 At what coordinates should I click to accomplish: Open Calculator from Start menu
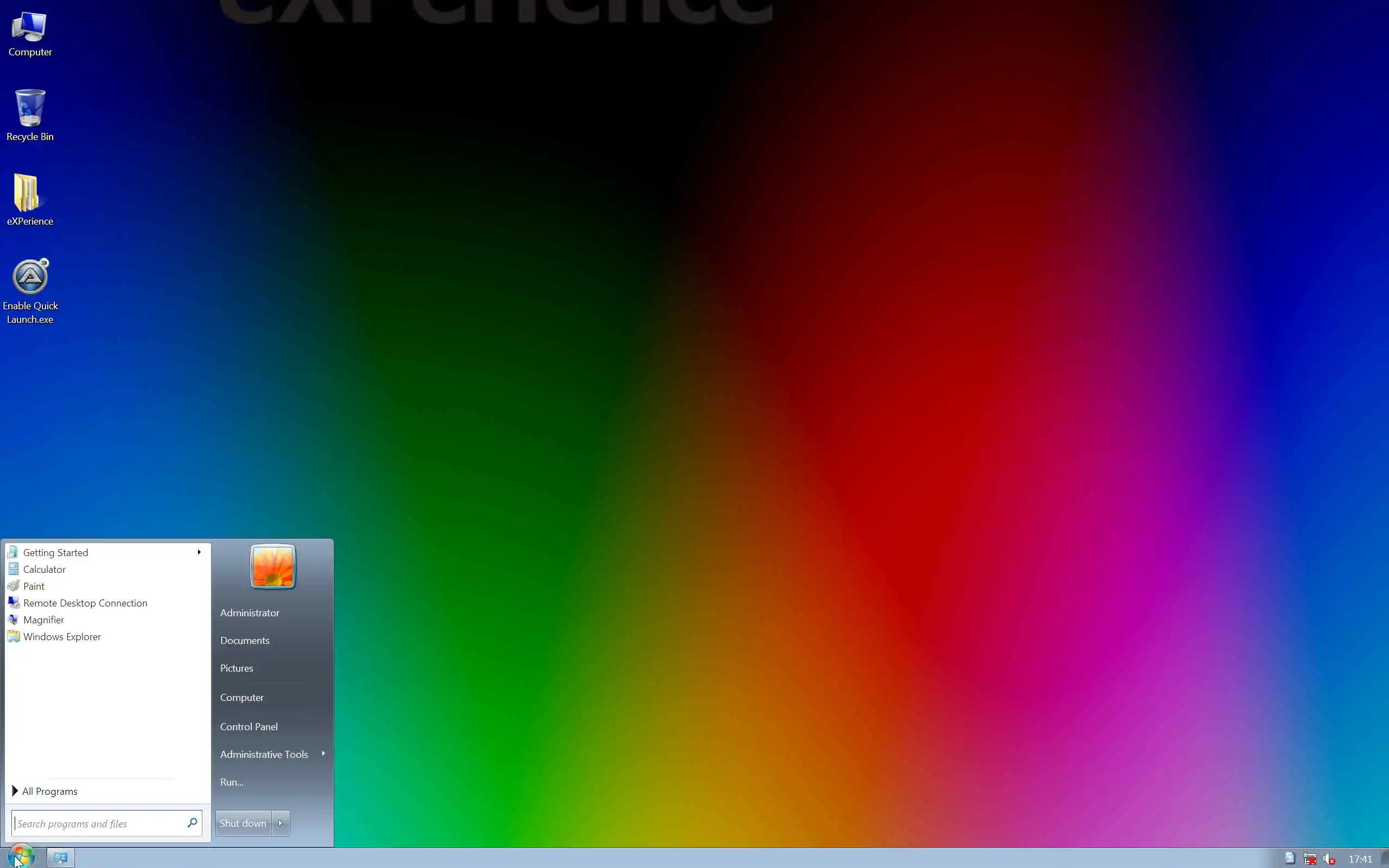44,570
